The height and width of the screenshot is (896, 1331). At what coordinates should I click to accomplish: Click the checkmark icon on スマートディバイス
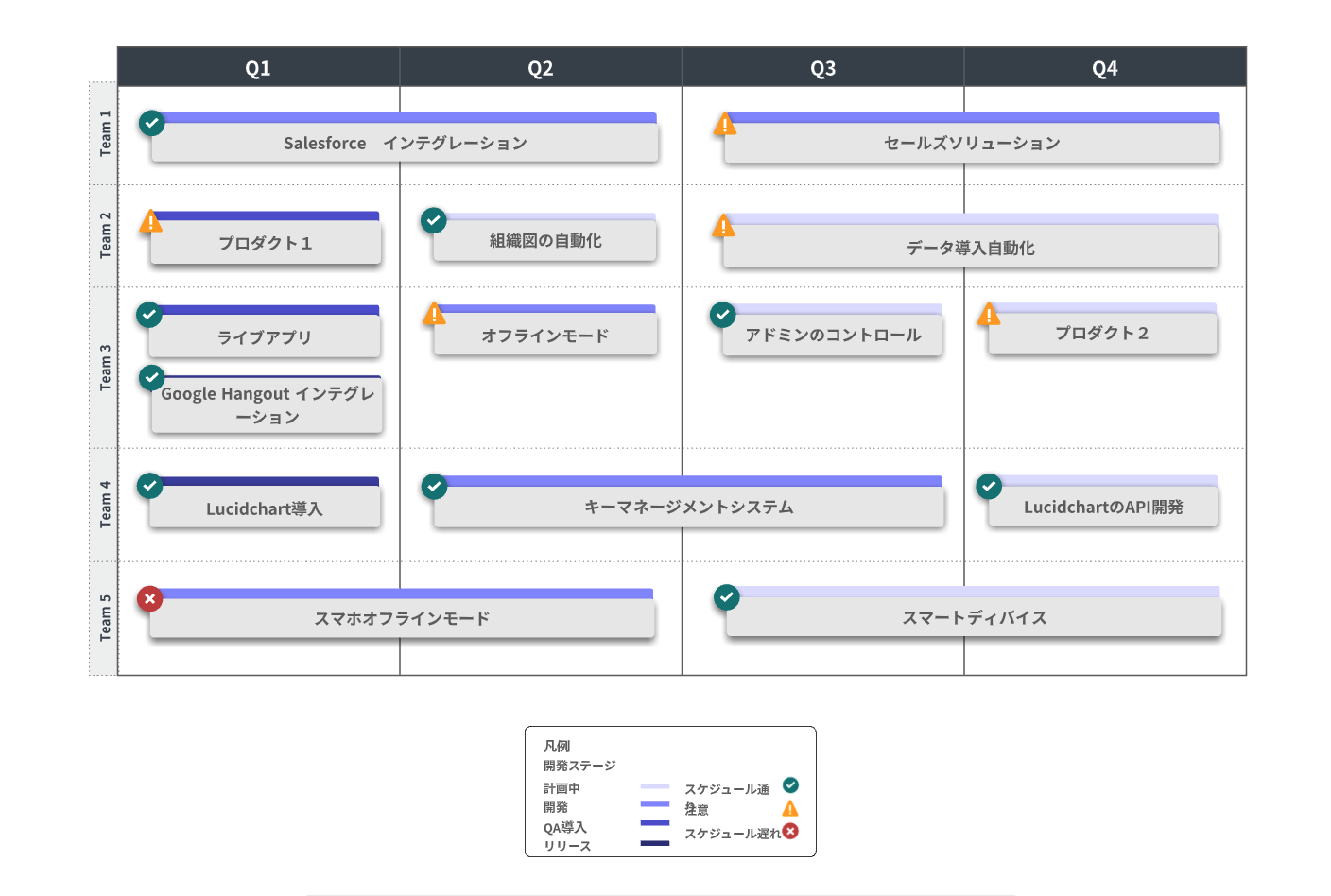pyautogui.click(x=726, y=597)
